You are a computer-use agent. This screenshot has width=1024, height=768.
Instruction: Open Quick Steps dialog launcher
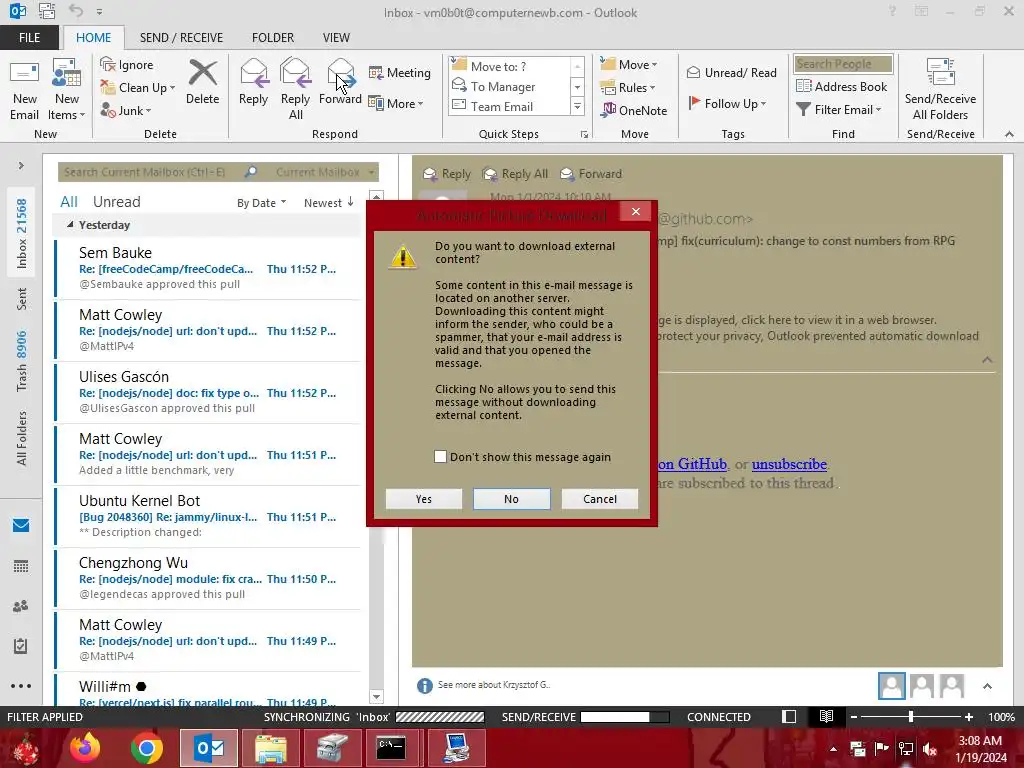[x=584, y=135]
